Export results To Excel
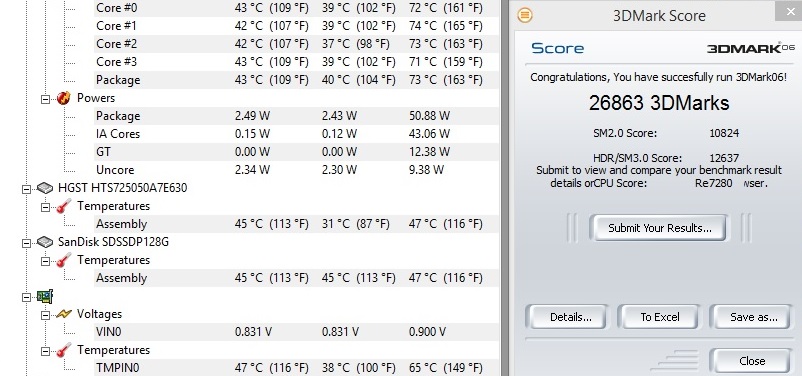Screen dimensions: 802x376 (659, 317)
